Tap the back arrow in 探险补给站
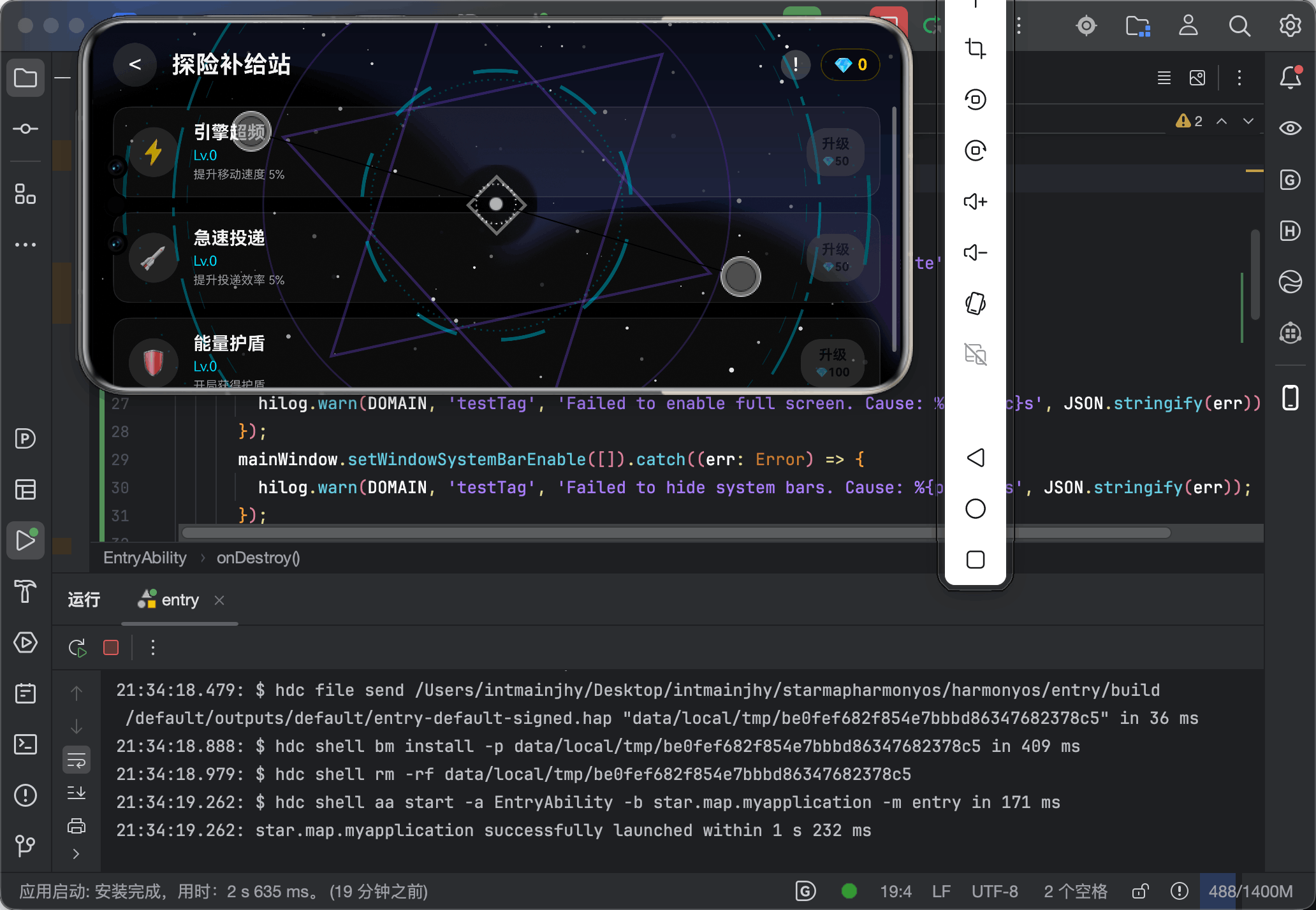Image resolution: width=1316 pixels, height=910 pixels. pos(135,64)
